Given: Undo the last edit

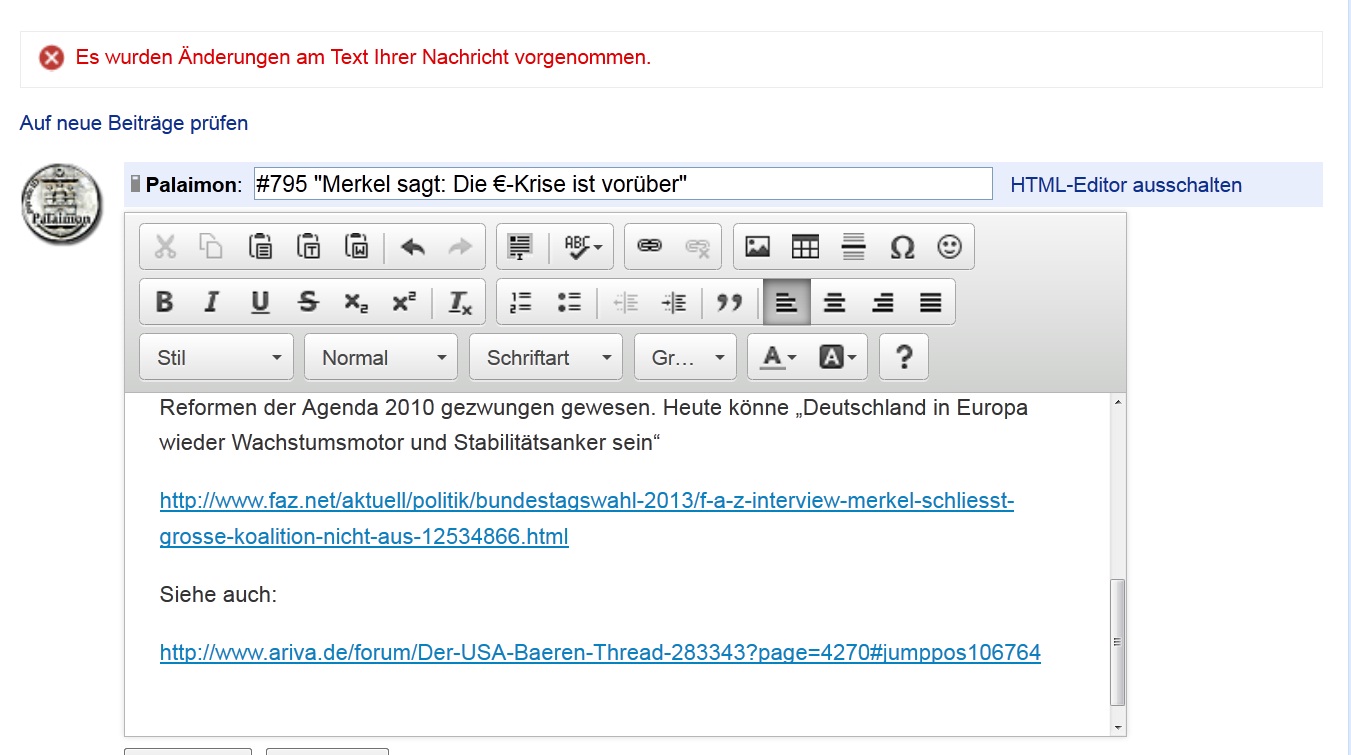Looking at the screenshot, I should 412,247.
